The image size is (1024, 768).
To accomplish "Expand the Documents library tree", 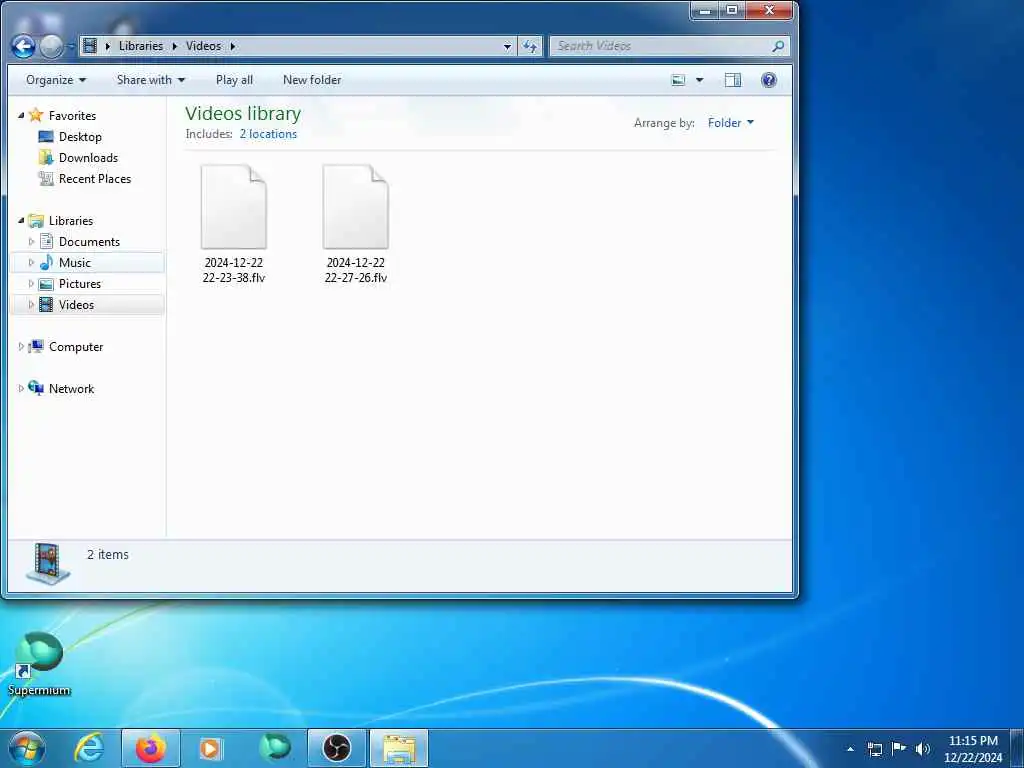I will 31,242.
